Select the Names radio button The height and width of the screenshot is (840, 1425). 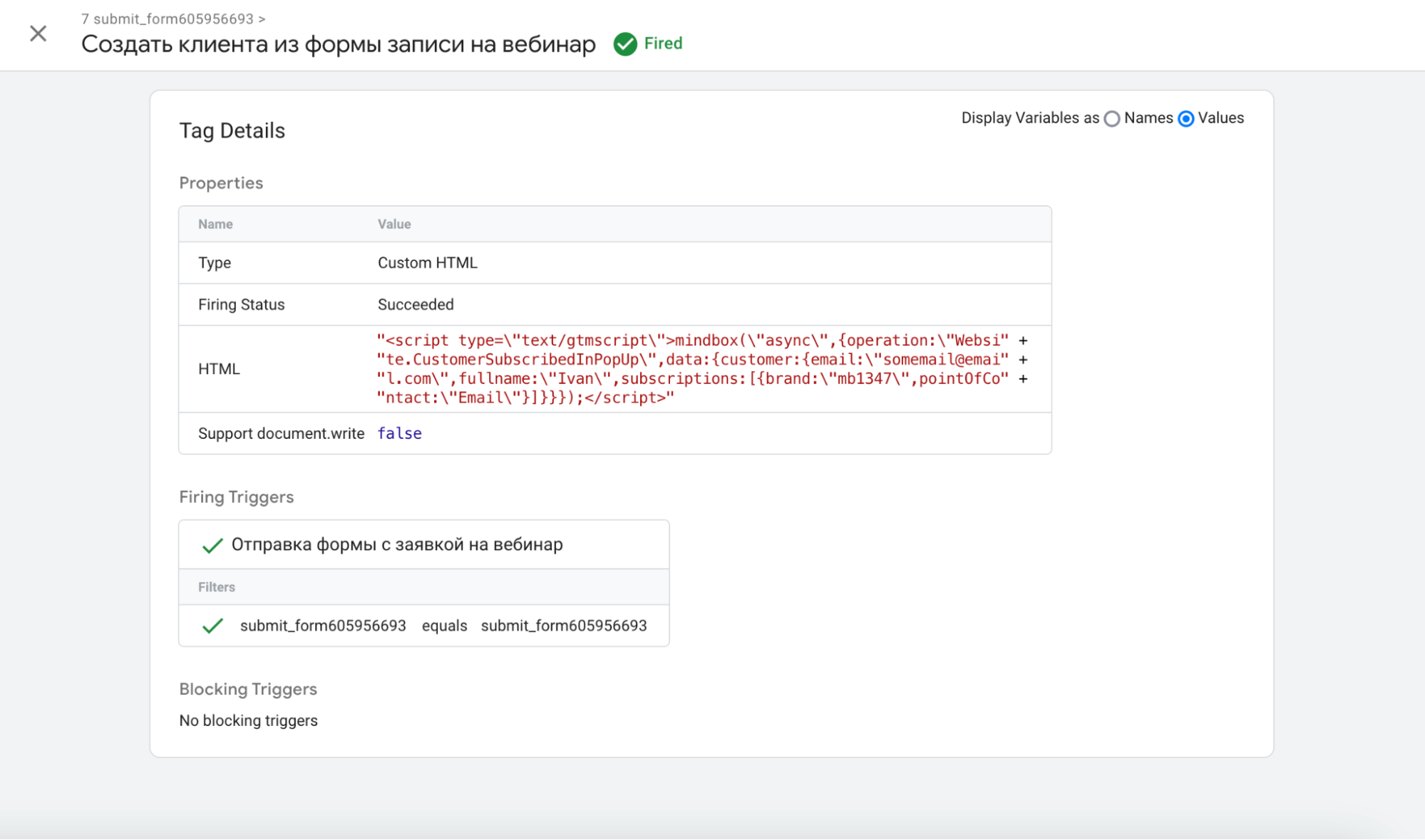[1112, 119]
